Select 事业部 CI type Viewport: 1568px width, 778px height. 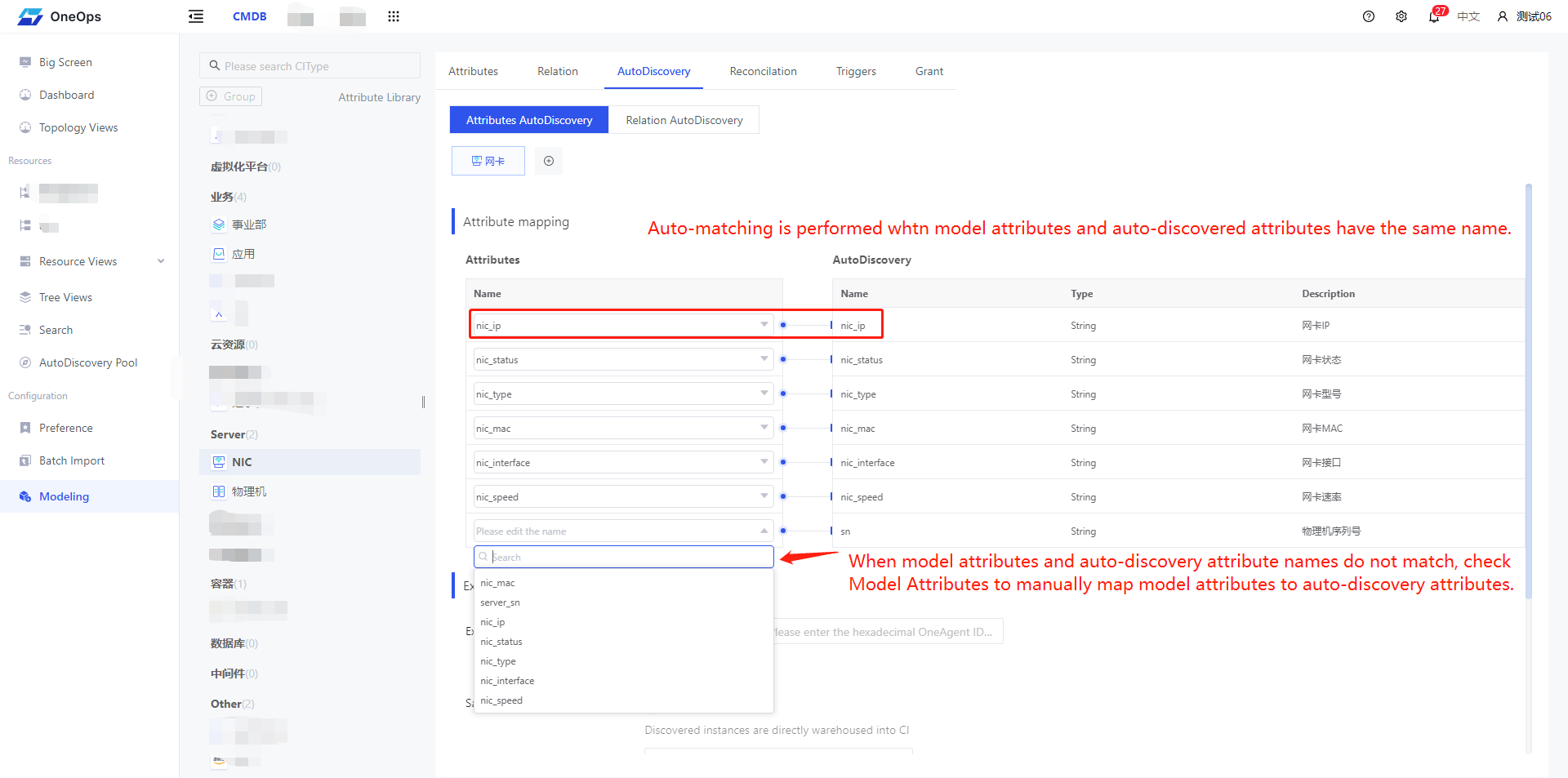pos(248,225)
